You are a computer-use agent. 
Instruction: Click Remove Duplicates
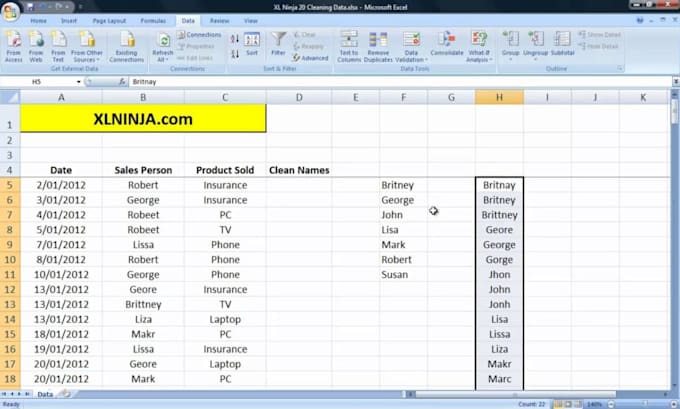coord(378,47)
